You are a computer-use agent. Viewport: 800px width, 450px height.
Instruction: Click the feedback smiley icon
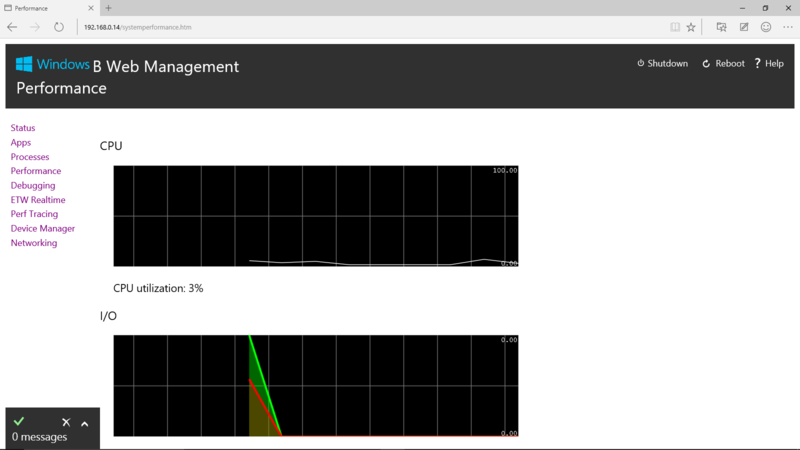766,27
